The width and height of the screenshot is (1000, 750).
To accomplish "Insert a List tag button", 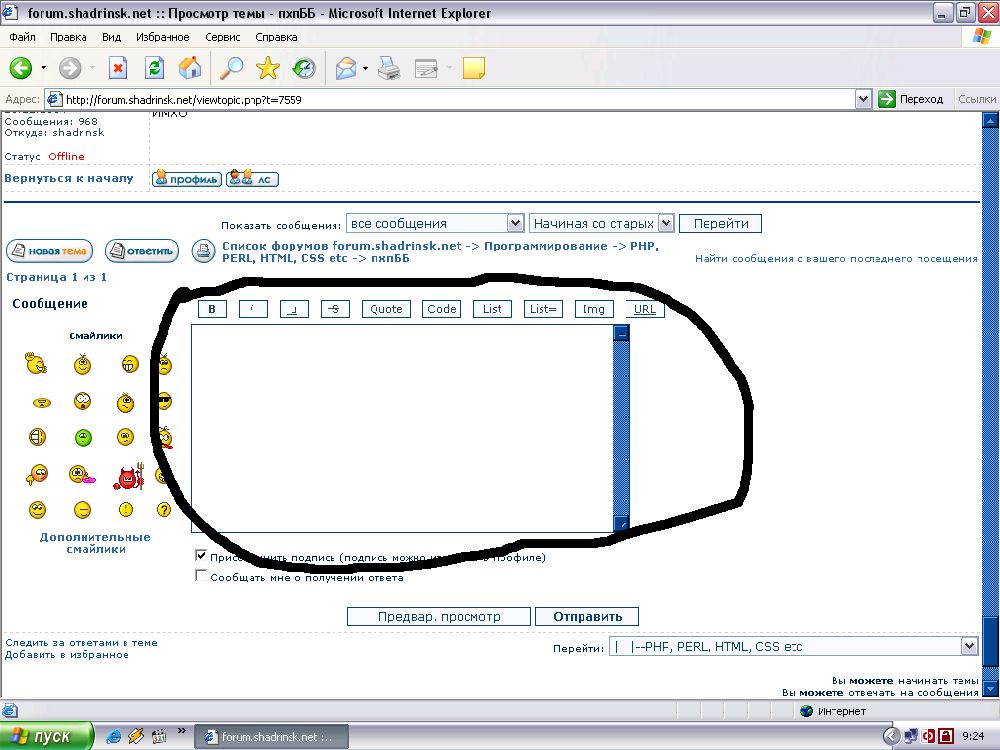I will pyautogui.click(x=492, y=309).
